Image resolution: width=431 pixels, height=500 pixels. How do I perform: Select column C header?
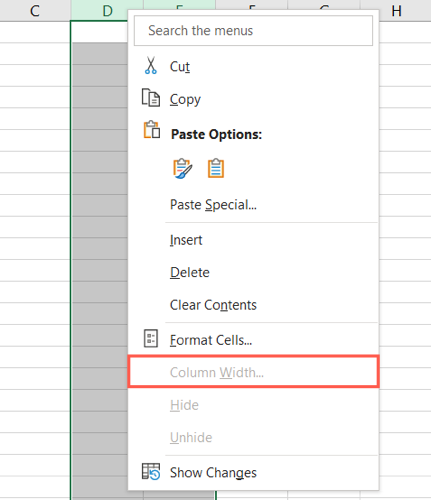tap(35, 11)
